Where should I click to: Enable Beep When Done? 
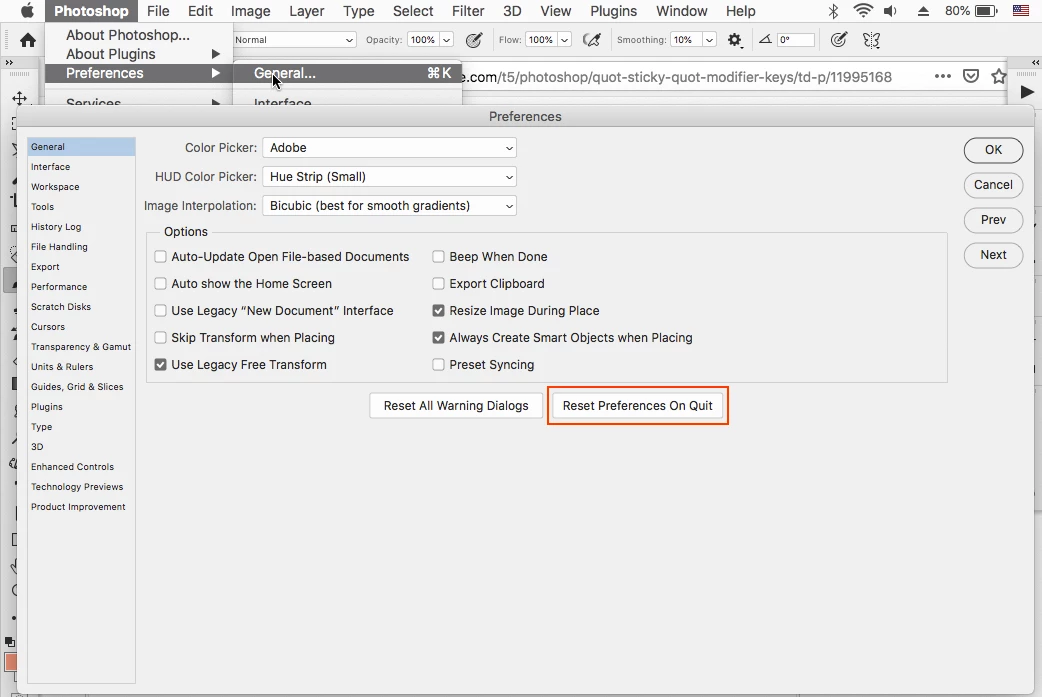coord(438,256)
